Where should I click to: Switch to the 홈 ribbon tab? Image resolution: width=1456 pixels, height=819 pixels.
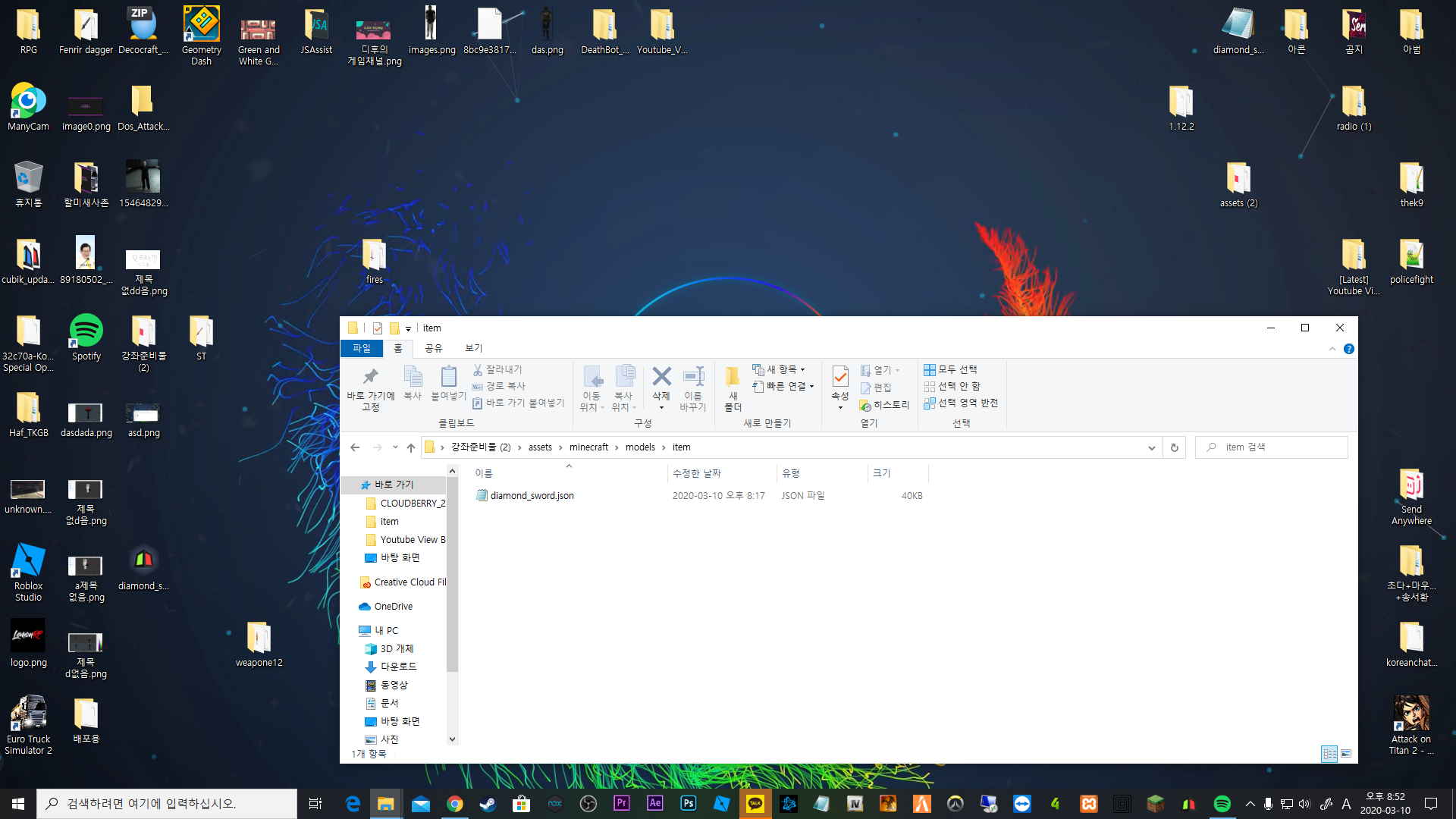click(397, 348)
